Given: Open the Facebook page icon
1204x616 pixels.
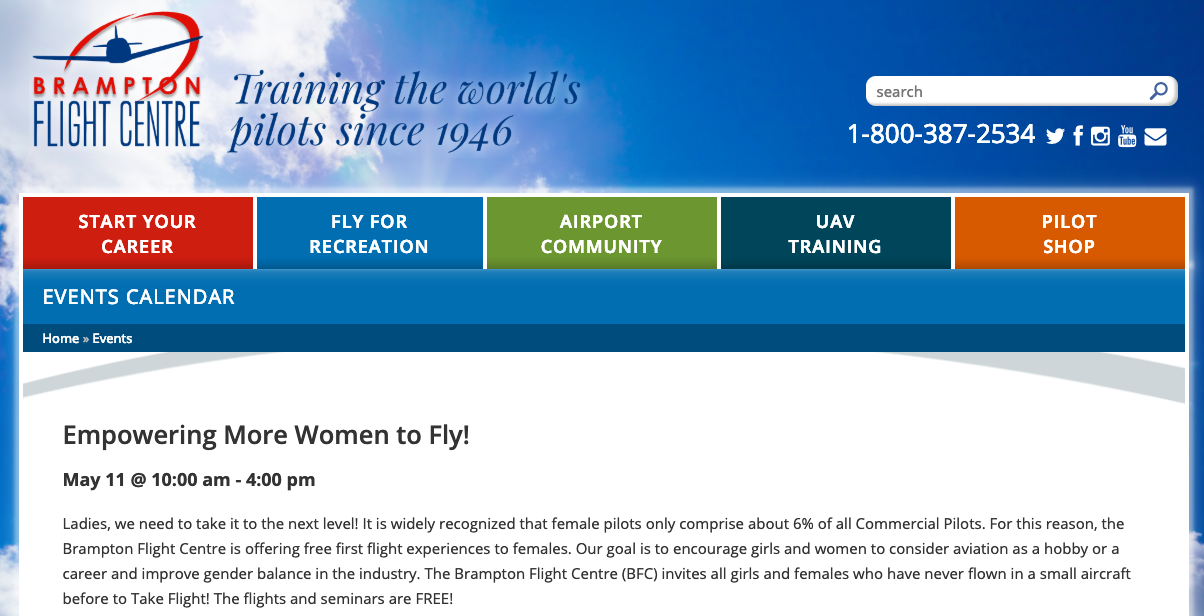Looking at the screenshot, I should tap(1078, 136).
